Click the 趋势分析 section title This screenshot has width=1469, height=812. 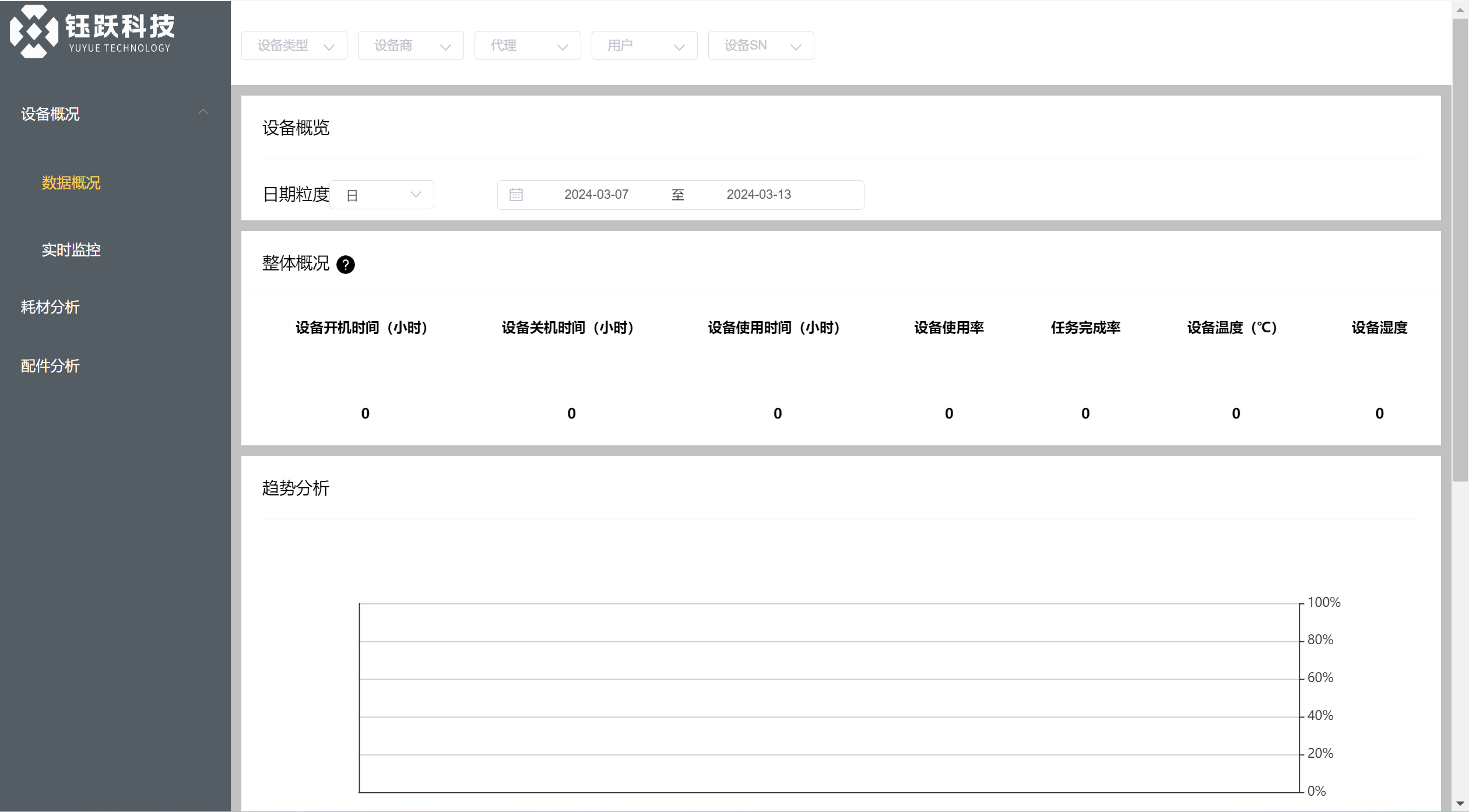[x=296, y=488]
